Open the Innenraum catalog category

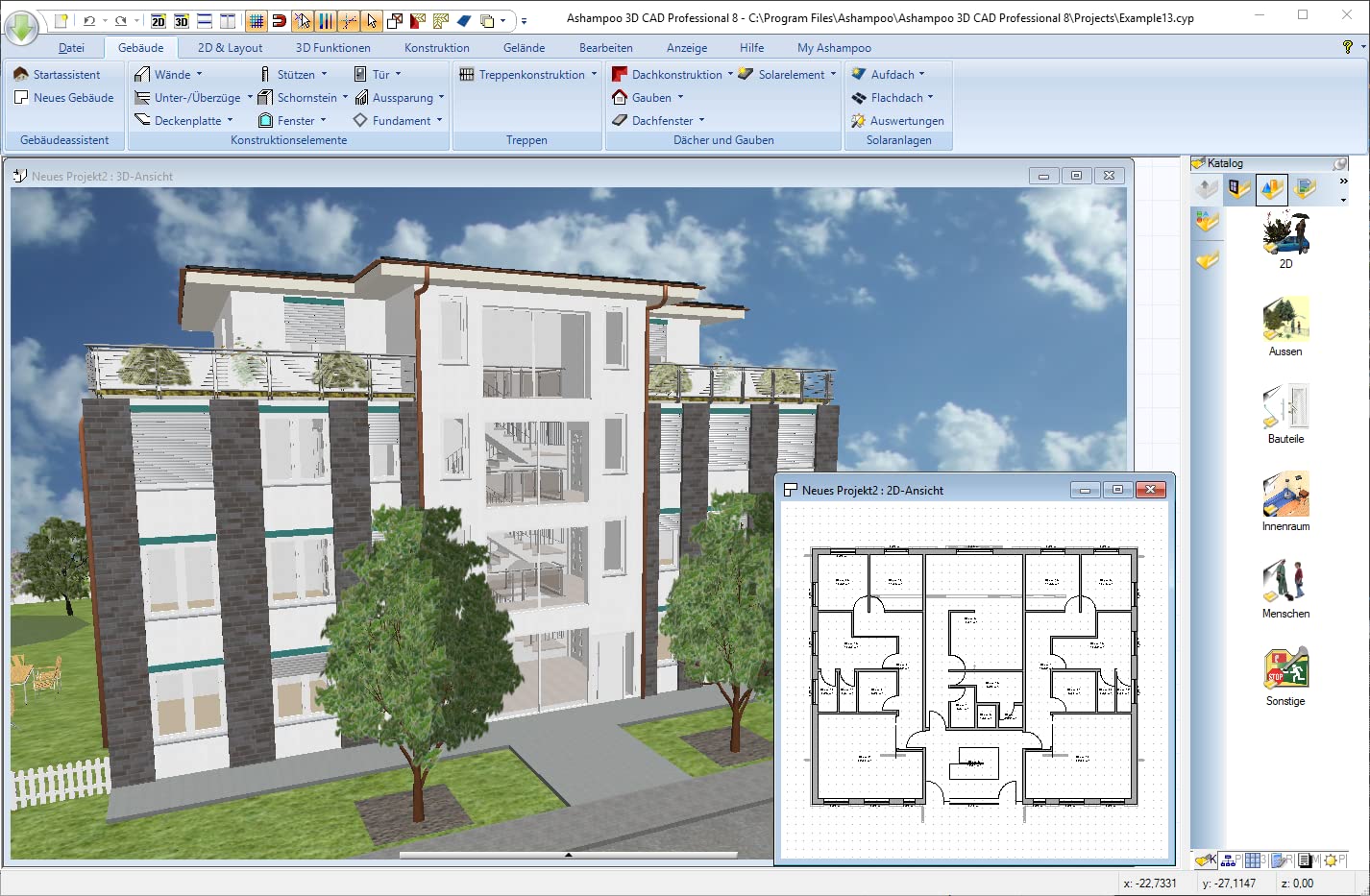tap(1285, 501)
